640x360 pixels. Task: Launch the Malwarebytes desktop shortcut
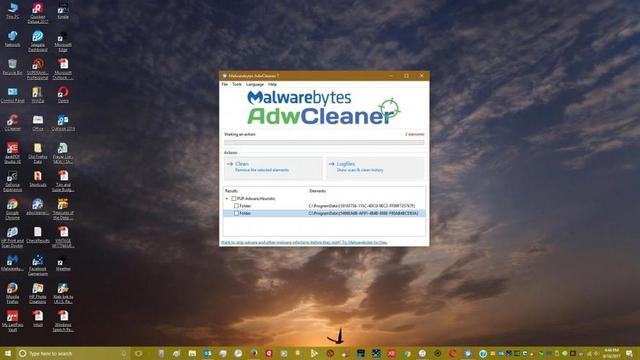pos(12,263)
